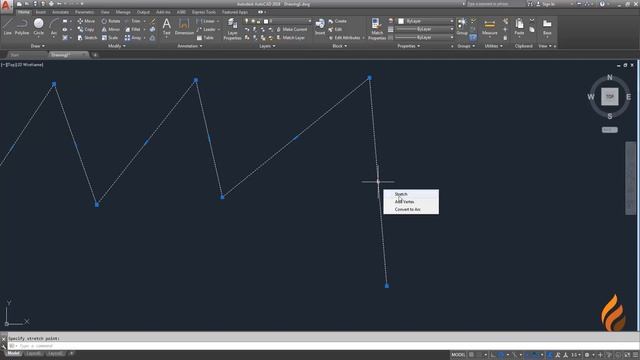Expand the Block panel
This screenshot has width=640, height=360.
[x=340, y=46]
